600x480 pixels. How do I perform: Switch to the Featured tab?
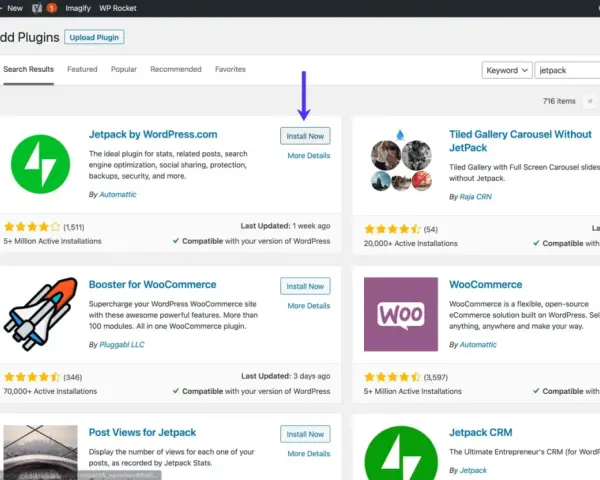pos(82,69)
